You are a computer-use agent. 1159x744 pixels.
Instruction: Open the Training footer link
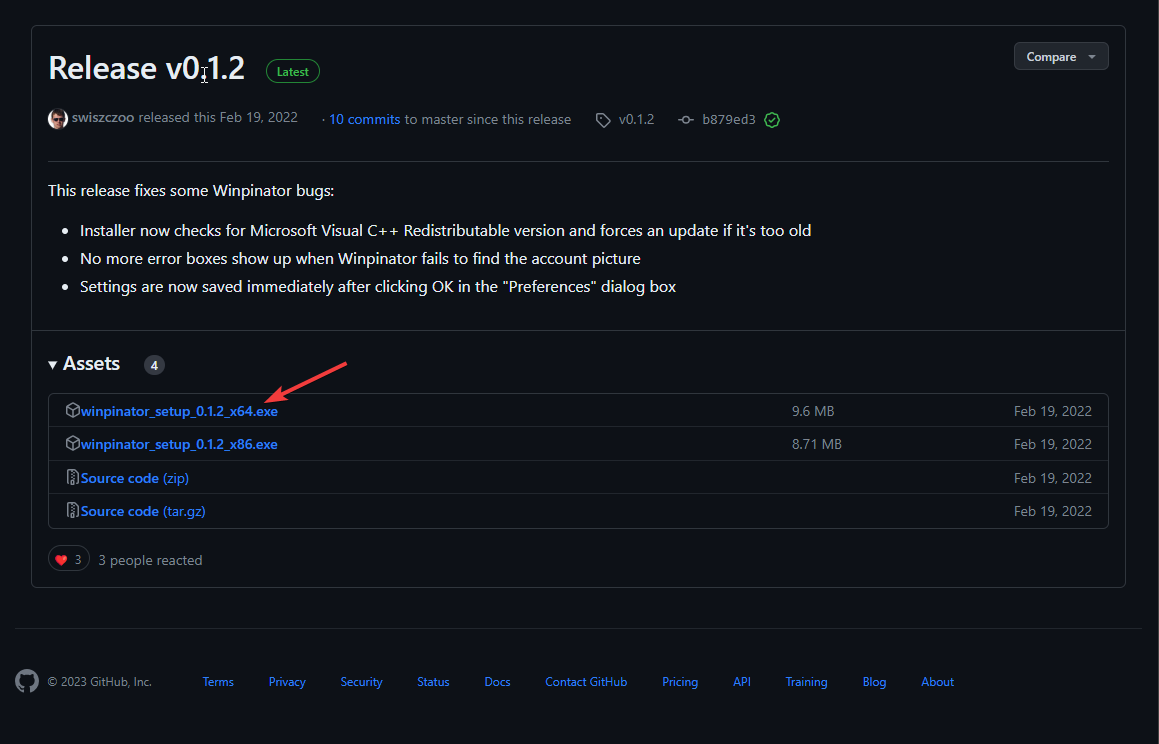(806, 682)
